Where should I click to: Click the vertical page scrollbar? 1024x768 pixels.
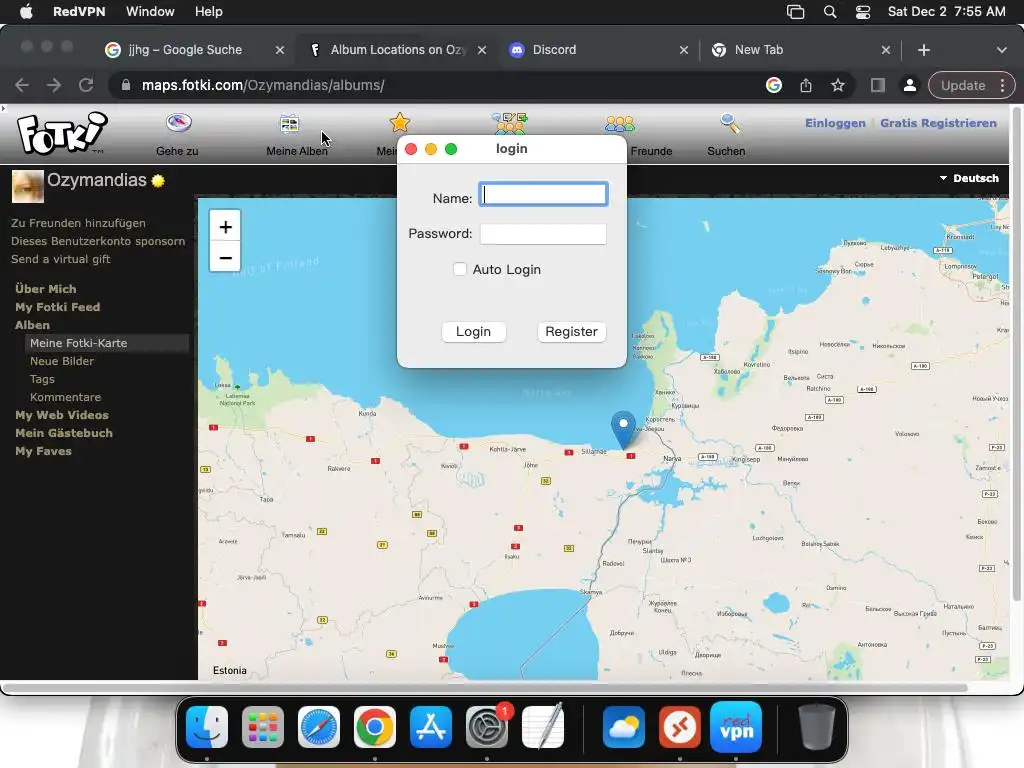pyautogui.click(x=1016, y=353)
